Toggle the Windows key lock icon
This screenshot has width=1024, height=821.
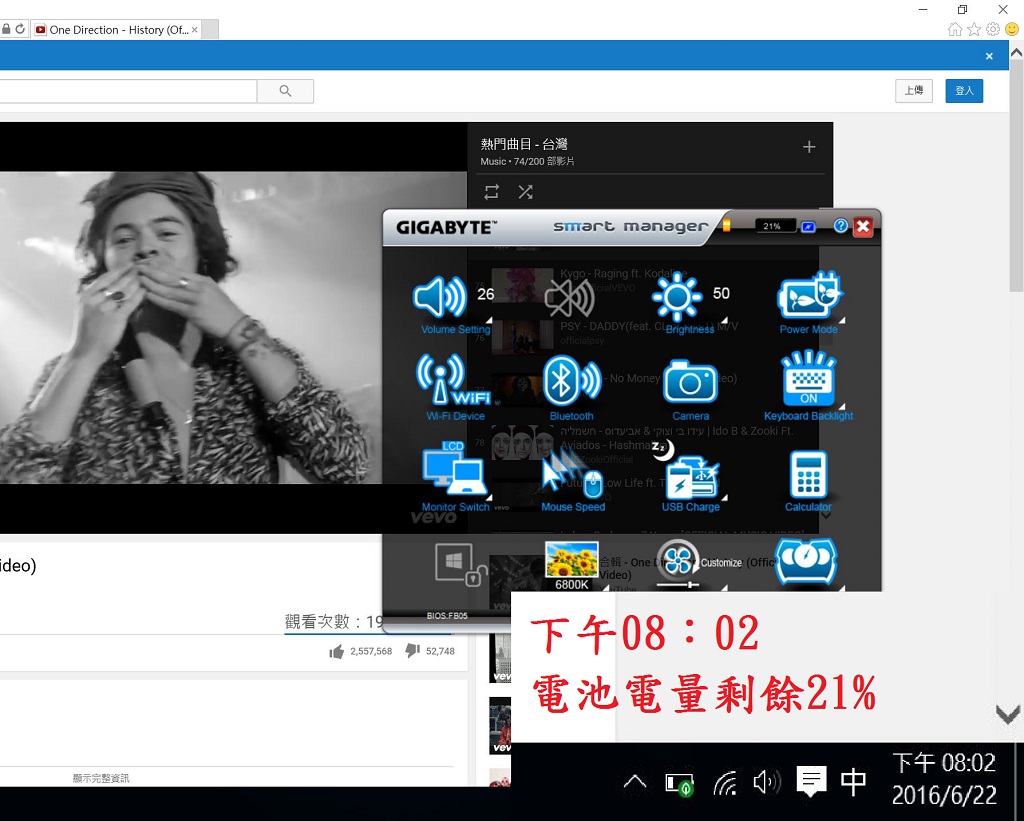(x=461, y=564)
